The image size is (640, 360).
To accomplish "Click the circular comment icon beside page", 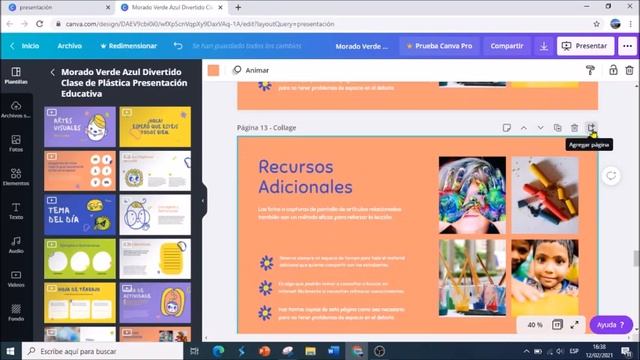I will click(x=611, y=176).
